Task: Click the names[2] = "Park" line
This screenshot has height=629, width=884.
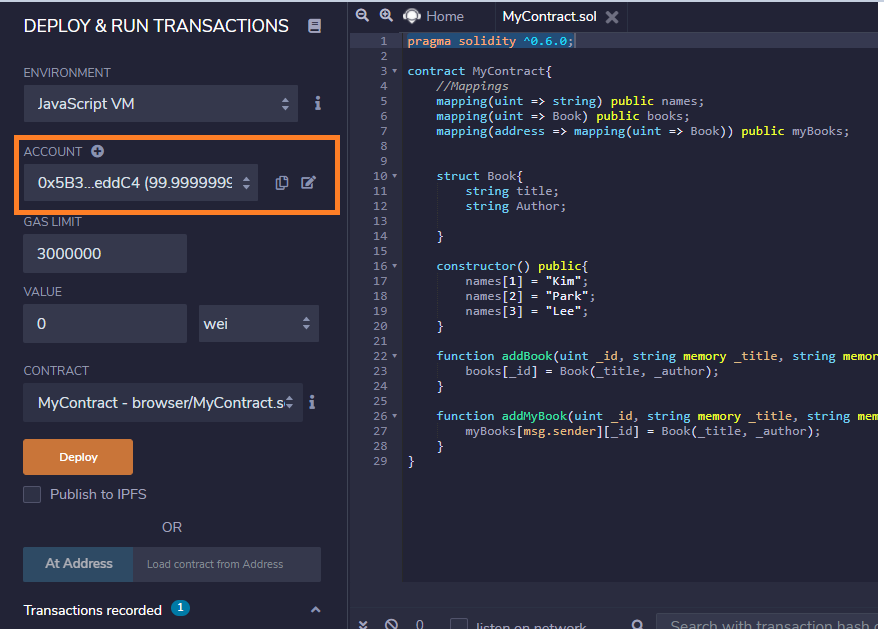Action: click(x=530, y=296)
